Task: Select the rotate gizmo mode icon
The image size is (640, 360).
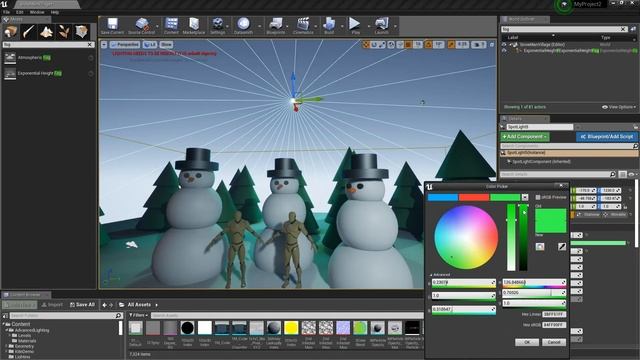Action: 374,44
